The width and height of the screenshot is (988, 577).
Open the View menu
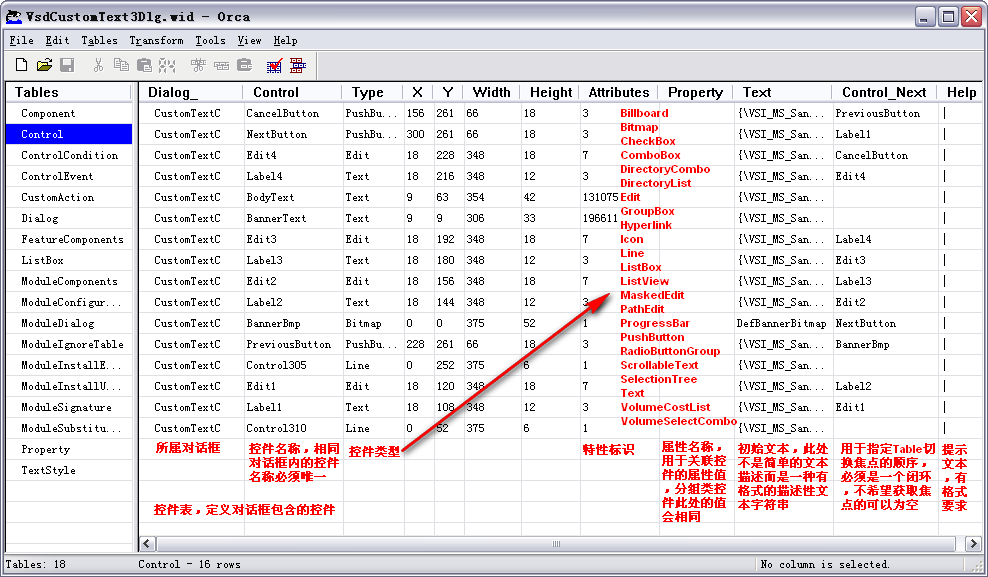coord(250,40)
